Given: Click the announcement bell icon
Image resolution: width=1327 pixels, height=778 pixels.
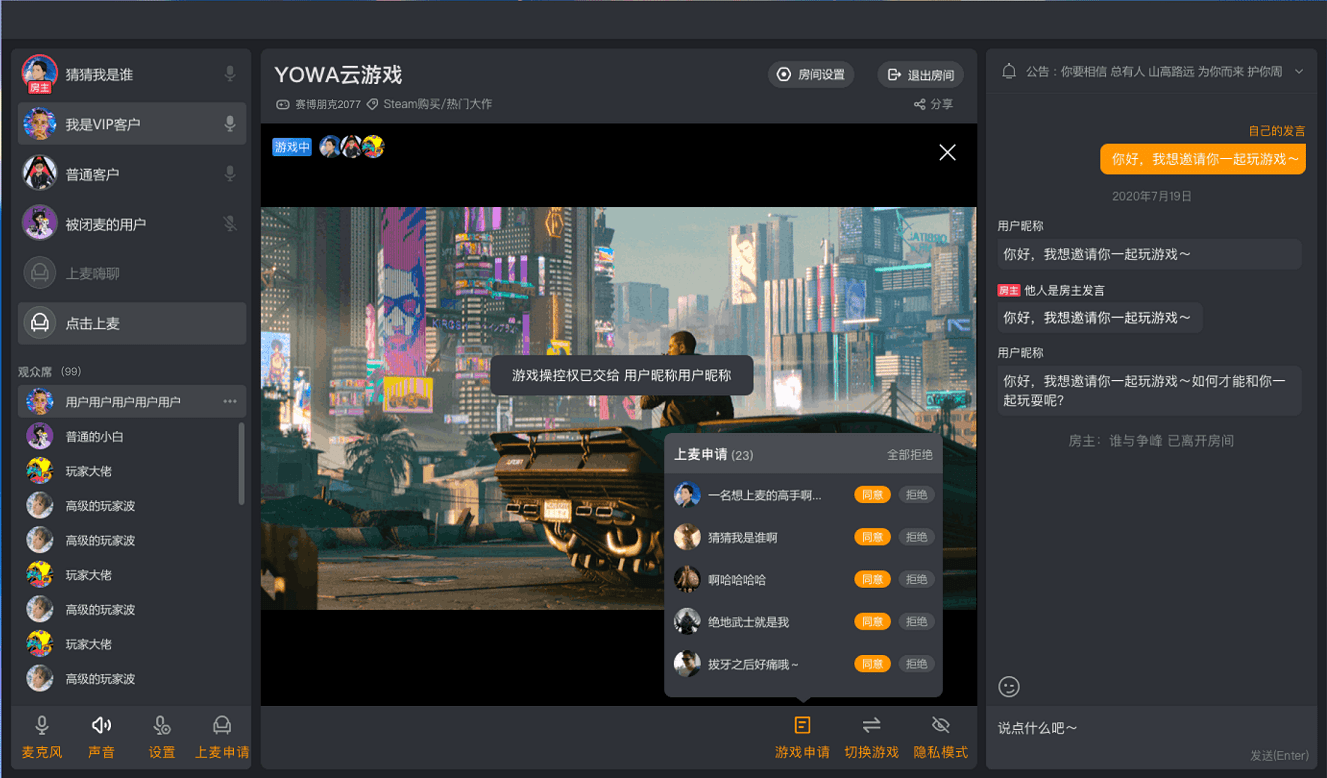Looking at the screenshot, I should (1009, 71).
